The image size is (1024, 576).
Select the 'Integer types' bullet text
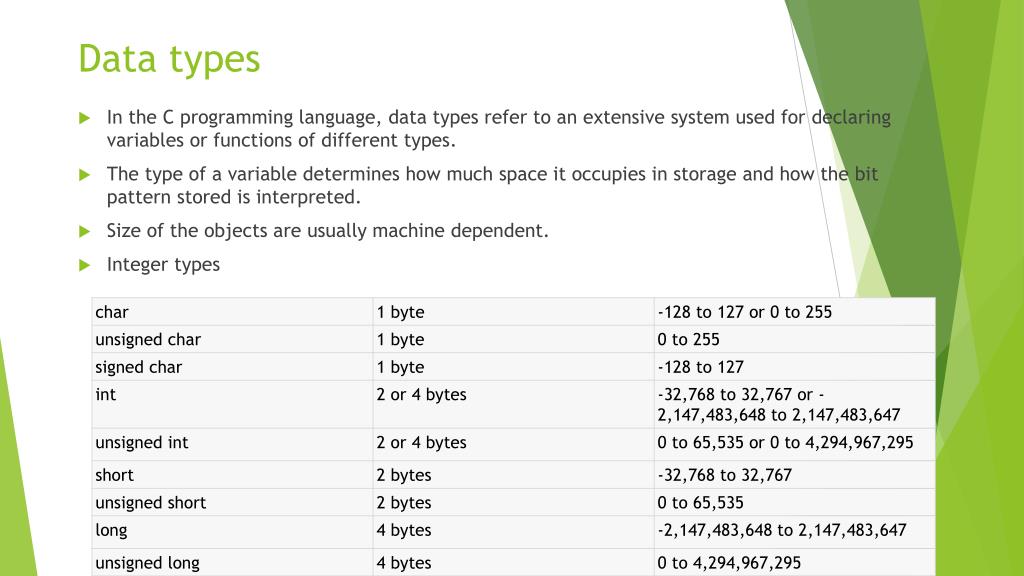coord(163,264)
